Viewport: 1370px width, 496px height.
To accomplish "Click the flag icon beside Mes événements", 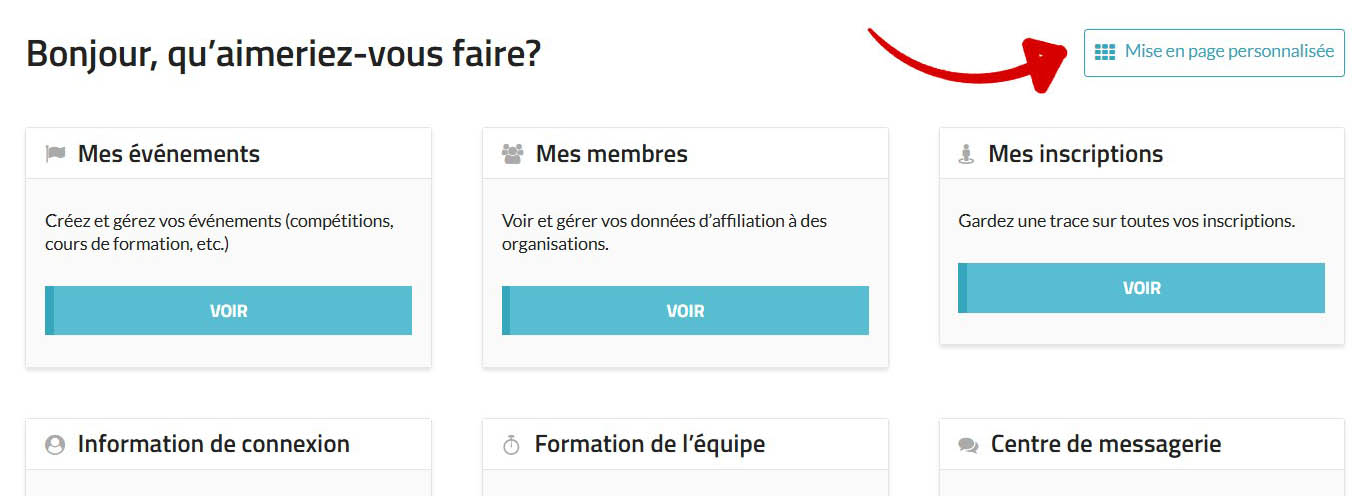I will tap(56, 154).
